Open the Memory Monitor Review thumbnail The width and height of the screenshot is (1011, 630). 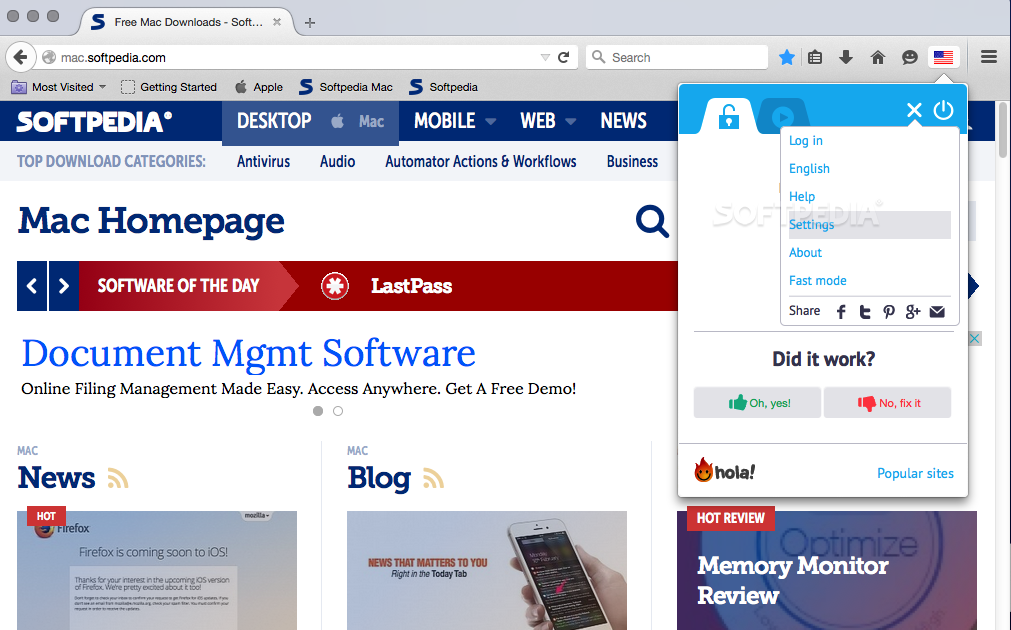point(827,570)
